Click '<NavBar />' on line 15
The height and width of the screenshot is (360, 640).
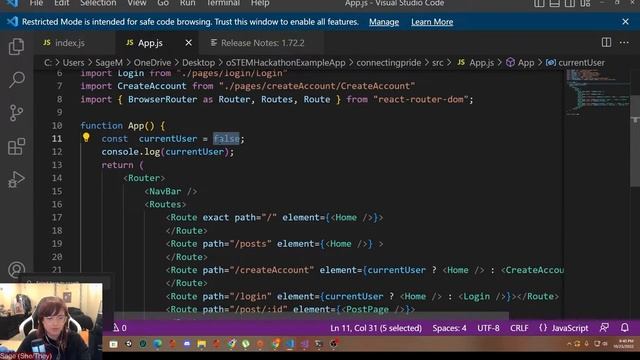[171, 191]
